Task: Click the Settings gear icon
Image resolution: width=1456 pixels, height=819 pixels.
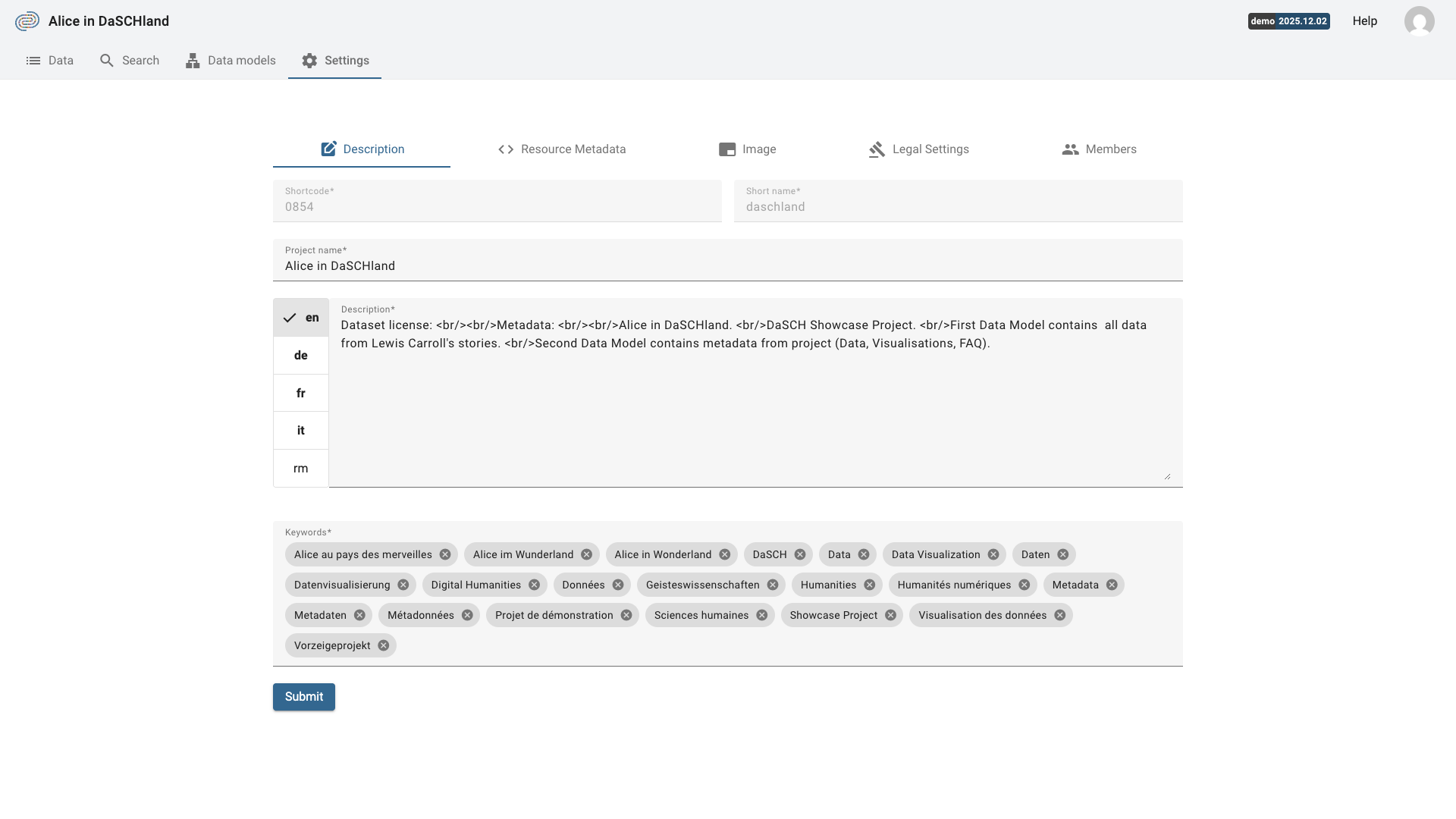Action: [309, 60]
